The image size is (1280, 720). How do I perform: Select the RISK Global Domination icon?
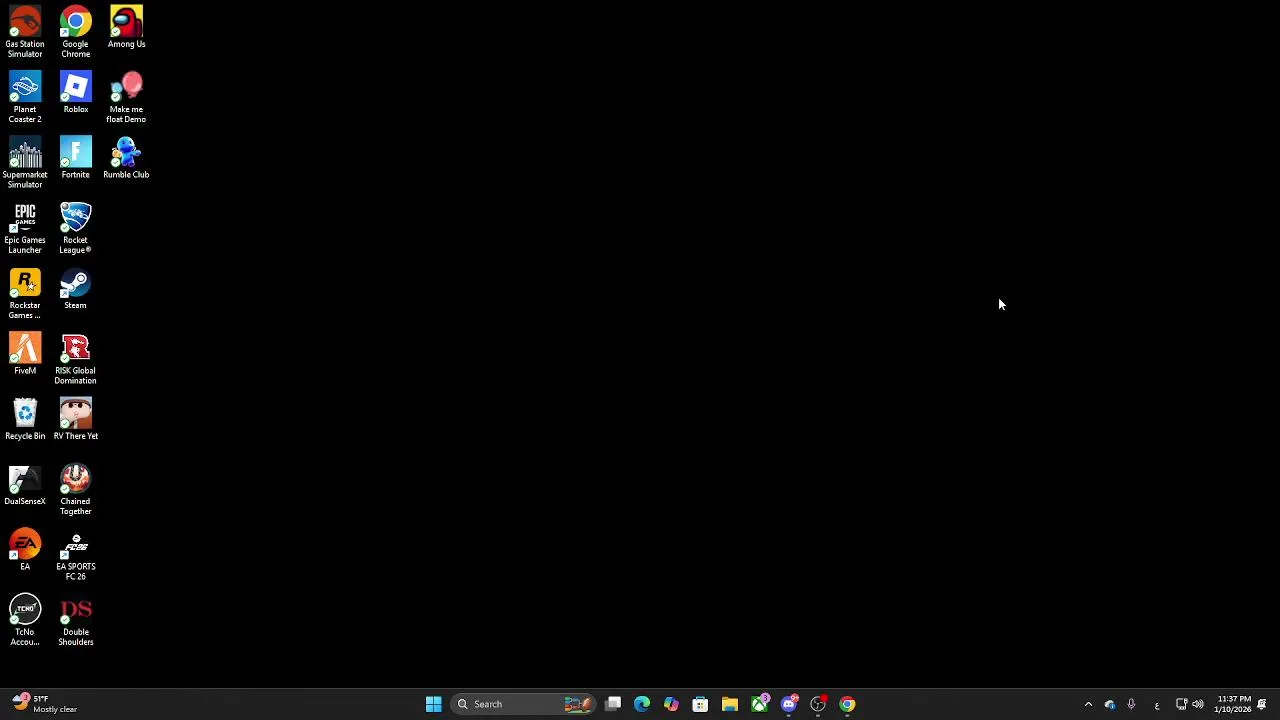(75, 358)
